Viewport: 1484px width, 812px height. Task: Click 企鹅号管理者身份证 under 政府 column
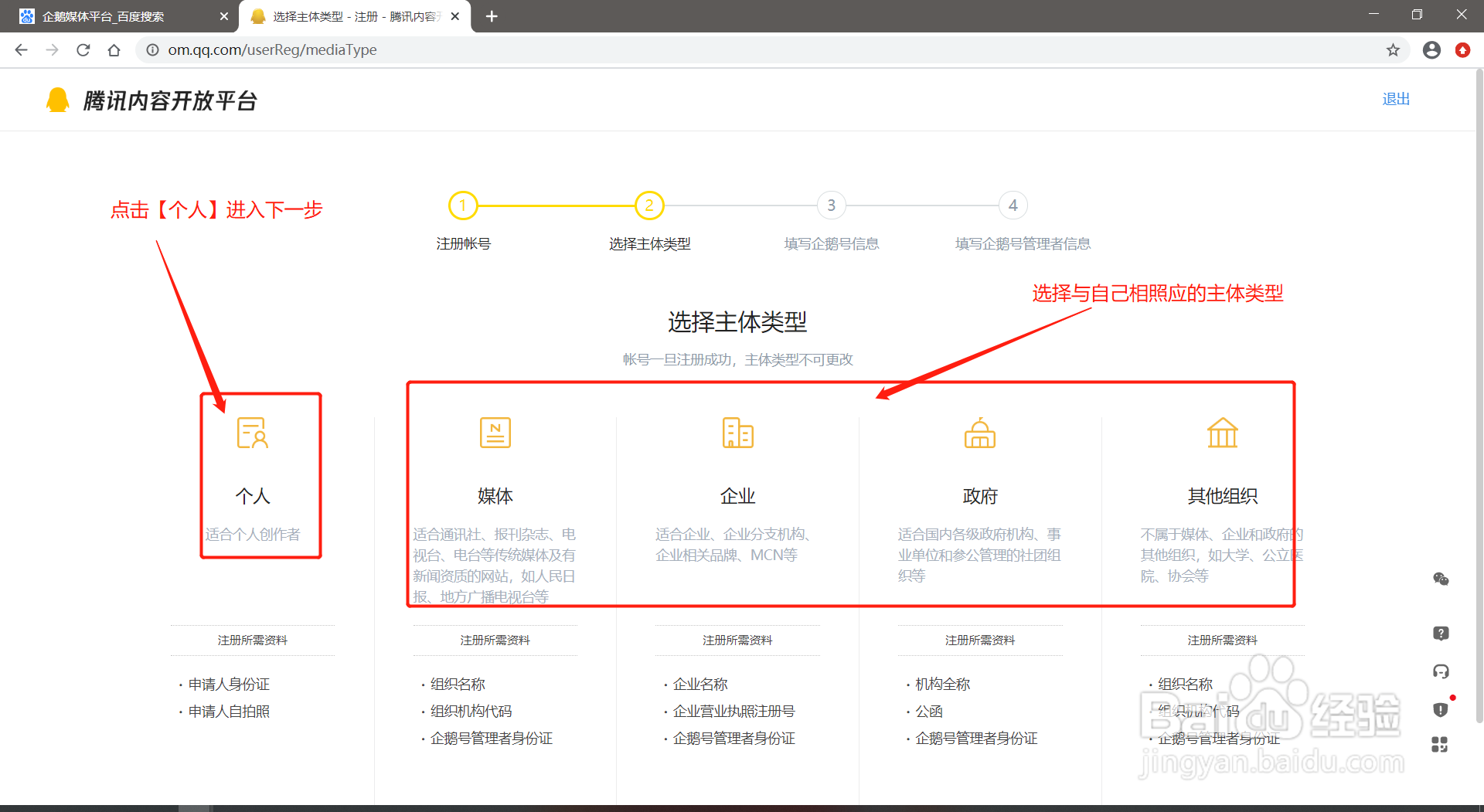click(x=976, y=739)
